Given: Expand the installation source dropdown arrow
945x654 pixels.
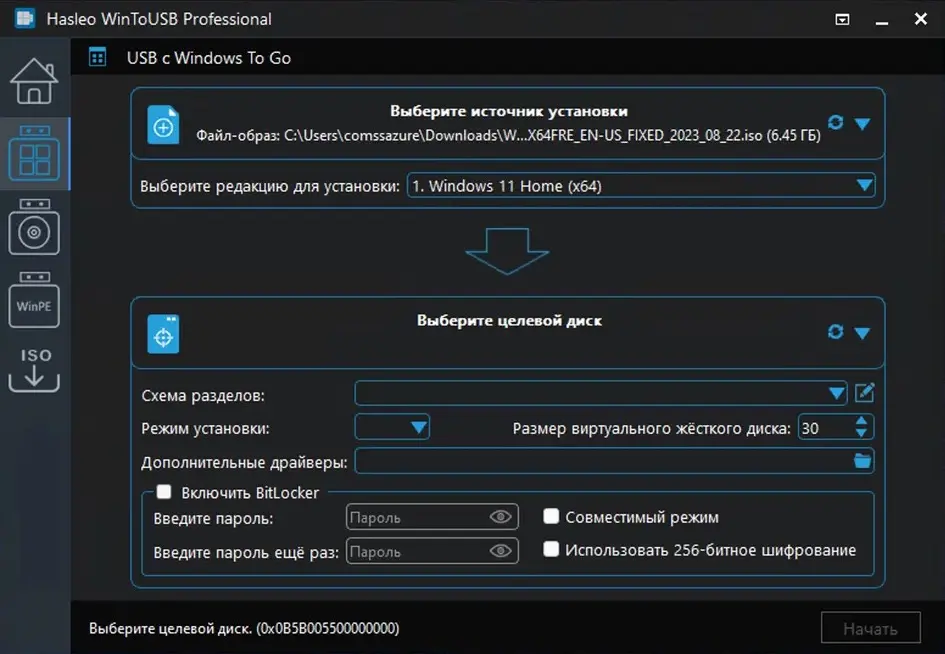Looking at the screenshot, I should (x=862, y=124).
